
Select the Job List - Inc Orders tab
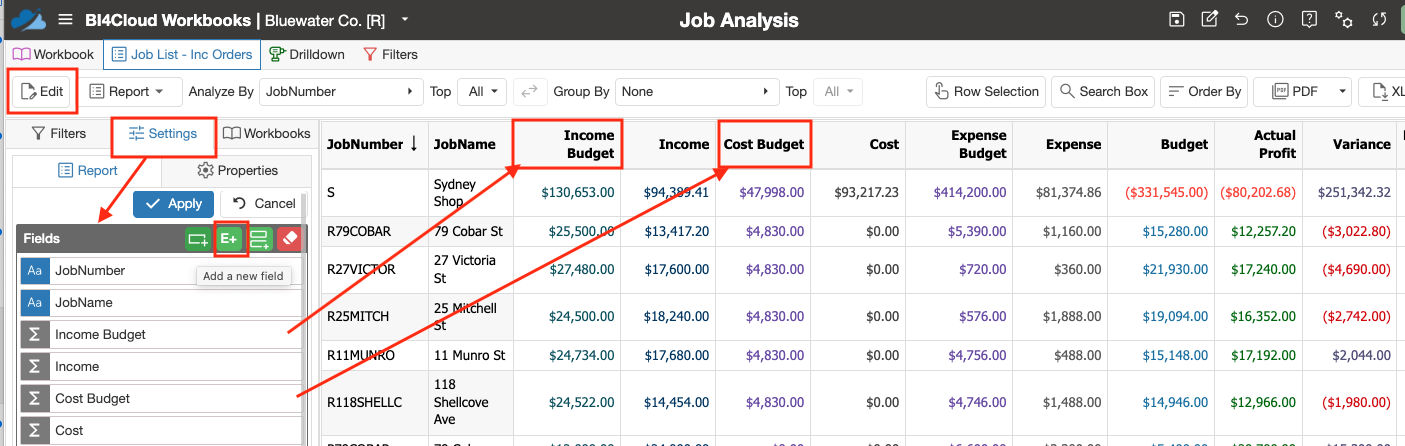pos(182,54)
